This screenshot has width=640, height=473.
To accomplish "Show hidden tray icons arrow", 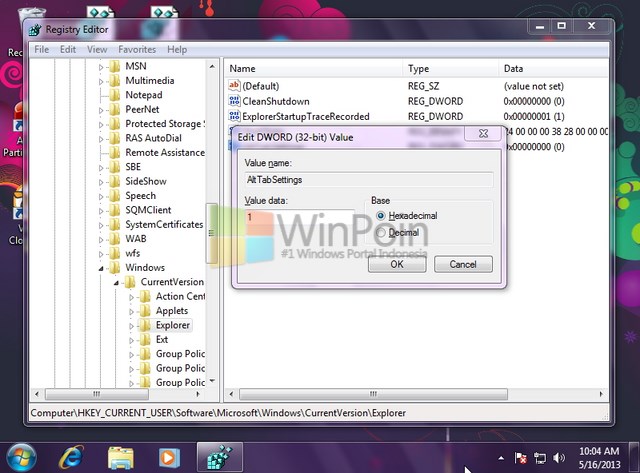I will point(501,458).
